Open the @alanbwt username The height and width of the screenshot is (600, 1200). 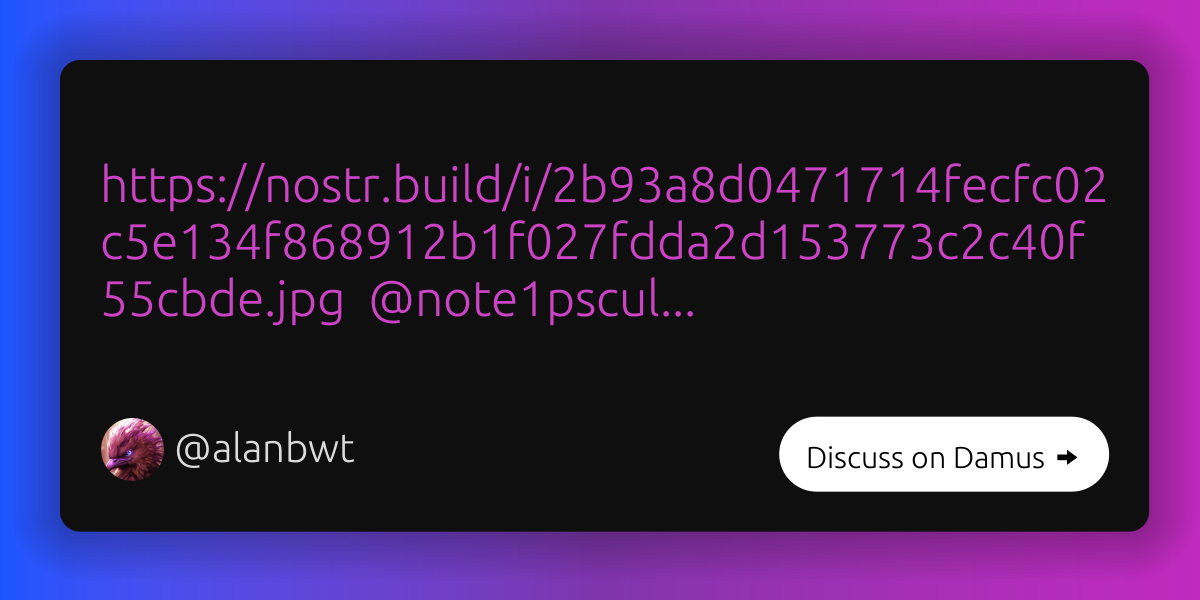click(x=265, y=451)
